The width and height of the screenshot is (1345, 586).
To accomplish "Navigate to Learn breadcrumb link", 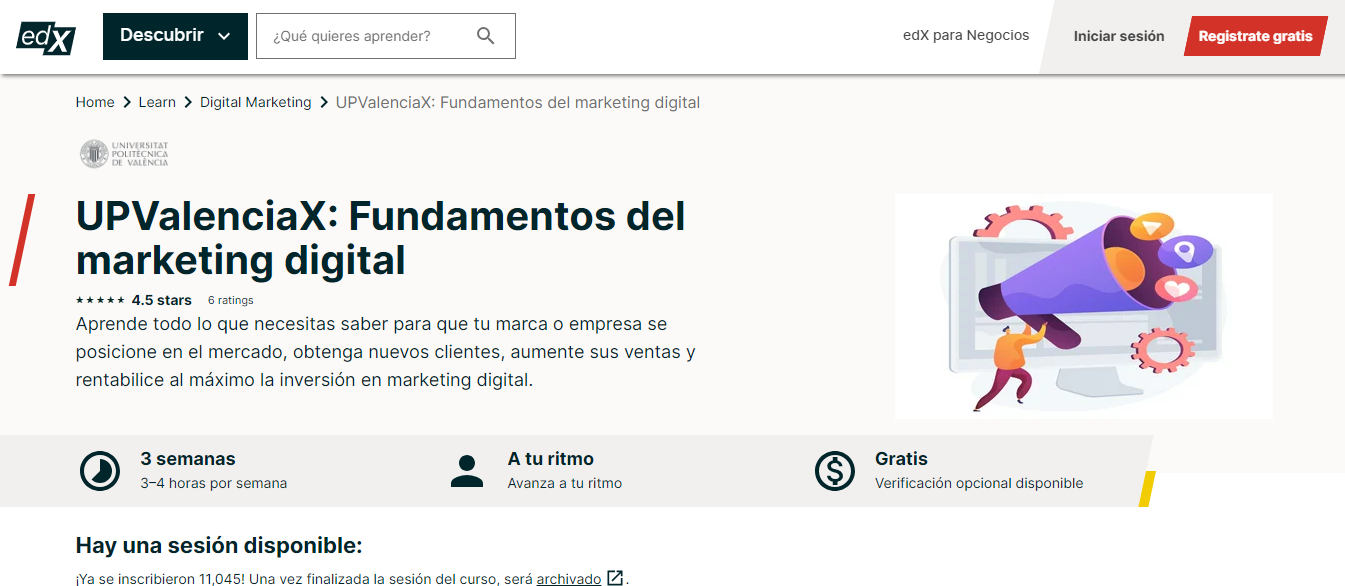I will pyautogui.click(x=157, y=102).
